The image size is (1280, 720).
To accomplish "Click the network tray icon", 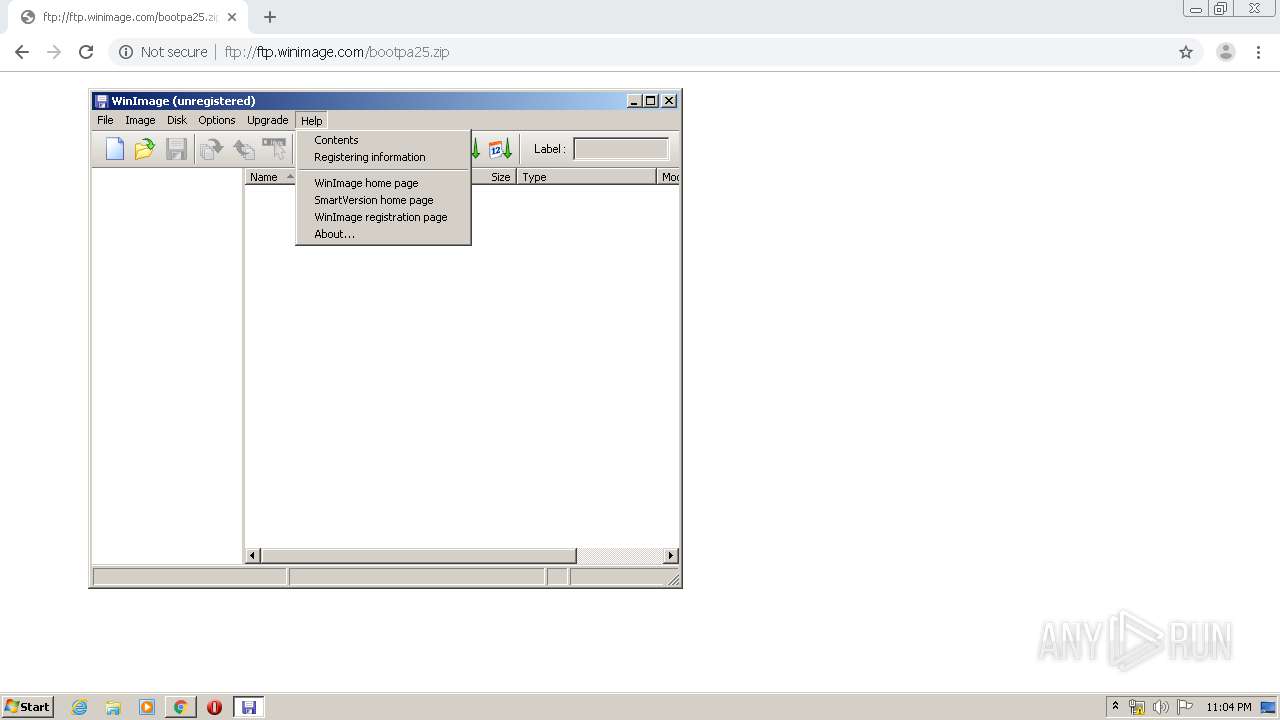I will click(1137, 707).
